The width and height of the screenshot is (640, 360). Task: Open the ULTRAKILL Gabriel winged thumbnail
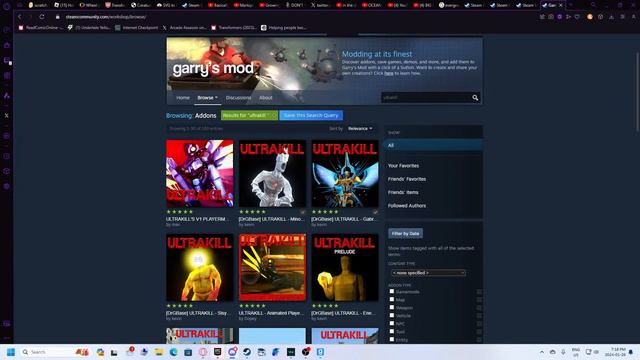click(x=345, y=173)
